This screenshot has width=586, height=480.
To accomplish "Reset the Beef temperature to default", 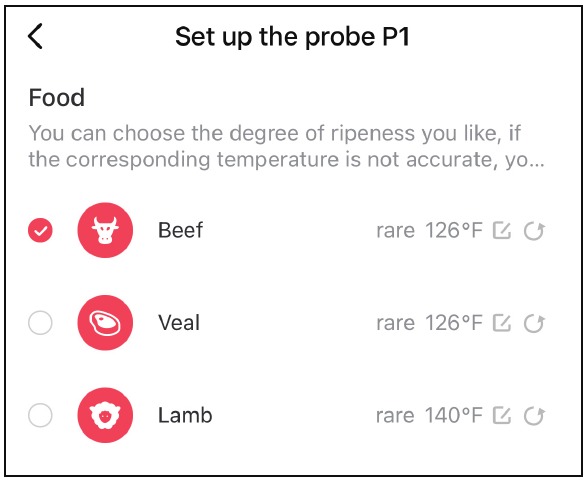I will tap(534, 230).
